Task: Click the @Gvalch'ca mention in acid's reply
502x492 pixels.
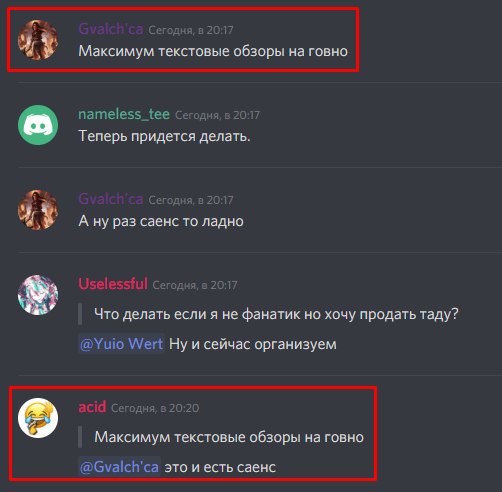Action: pos(120,467)
